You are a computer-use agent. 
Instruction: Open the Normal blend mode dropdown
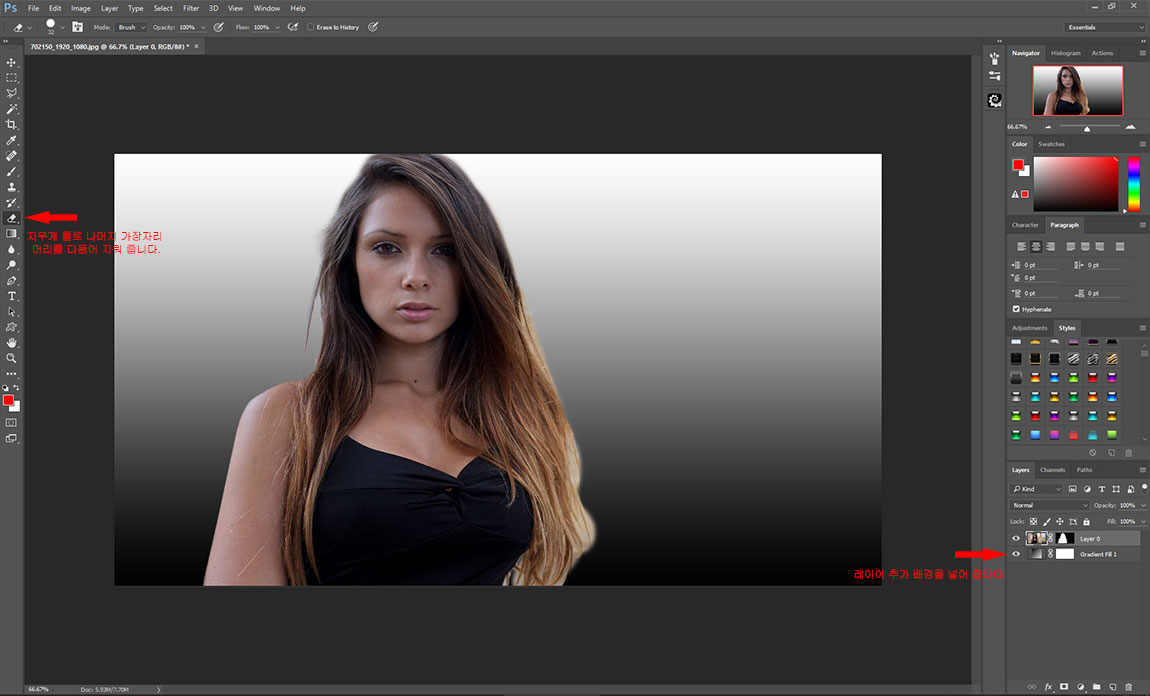point(1050,505)
